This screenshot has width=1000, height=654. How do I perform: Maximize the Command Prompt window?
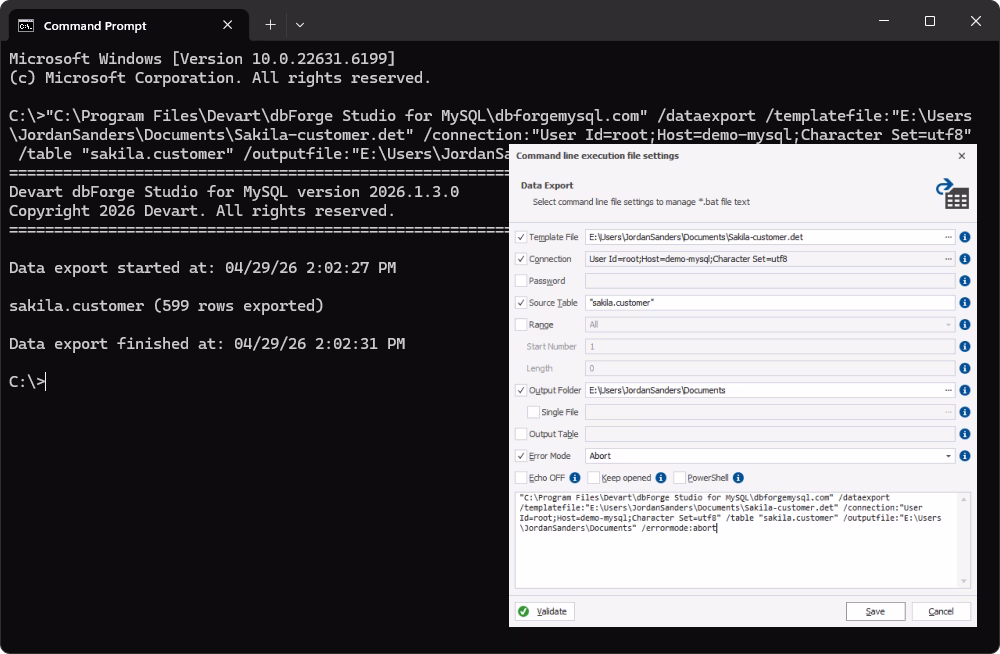coord(930,21)
